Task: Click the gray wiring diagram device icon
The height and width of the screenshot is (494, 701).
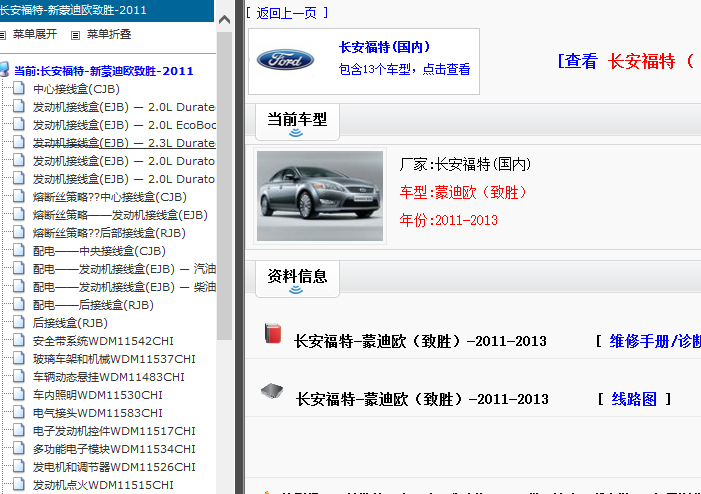Action: [272, 391]
